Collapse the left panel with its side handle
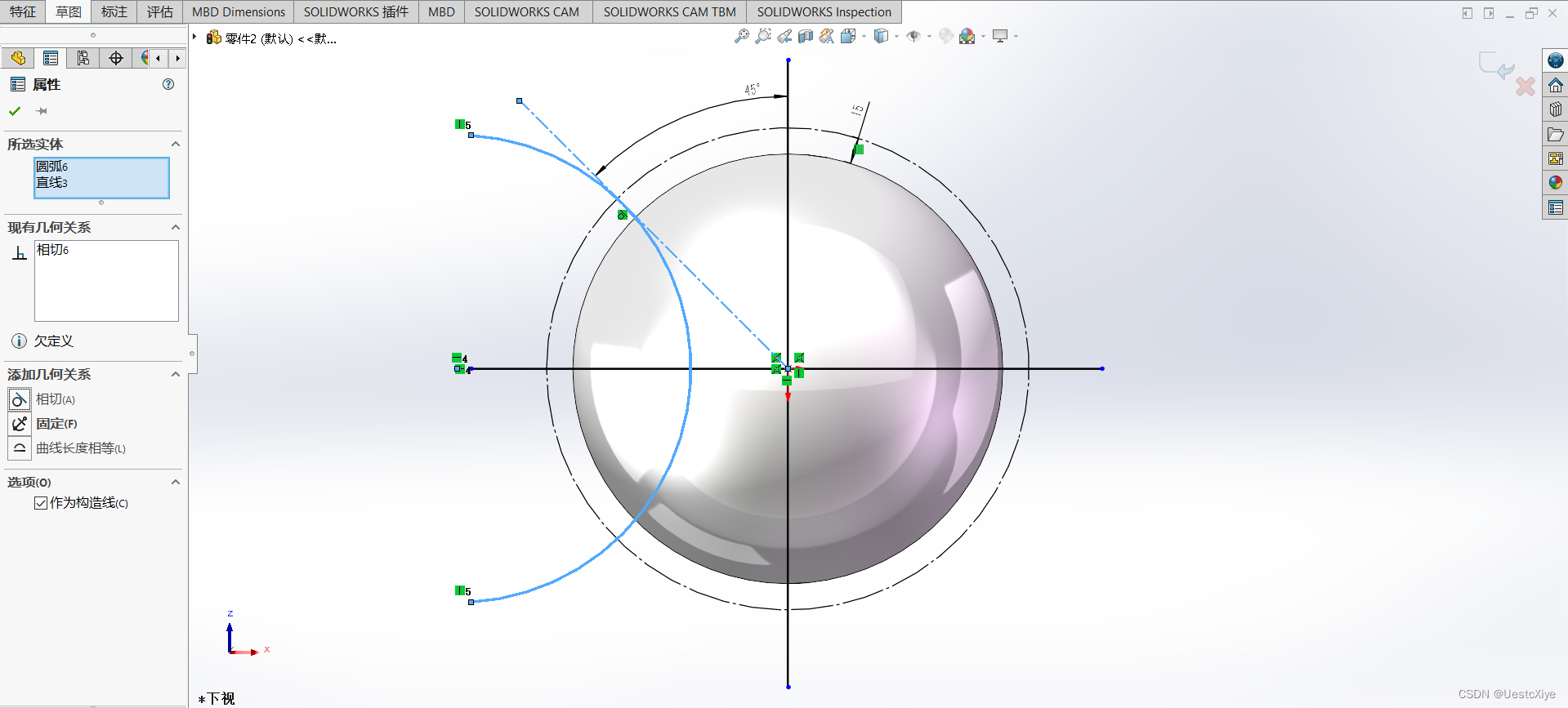Image resolution: width=1568 pixels, height=708 pixels. pos(192,354)
